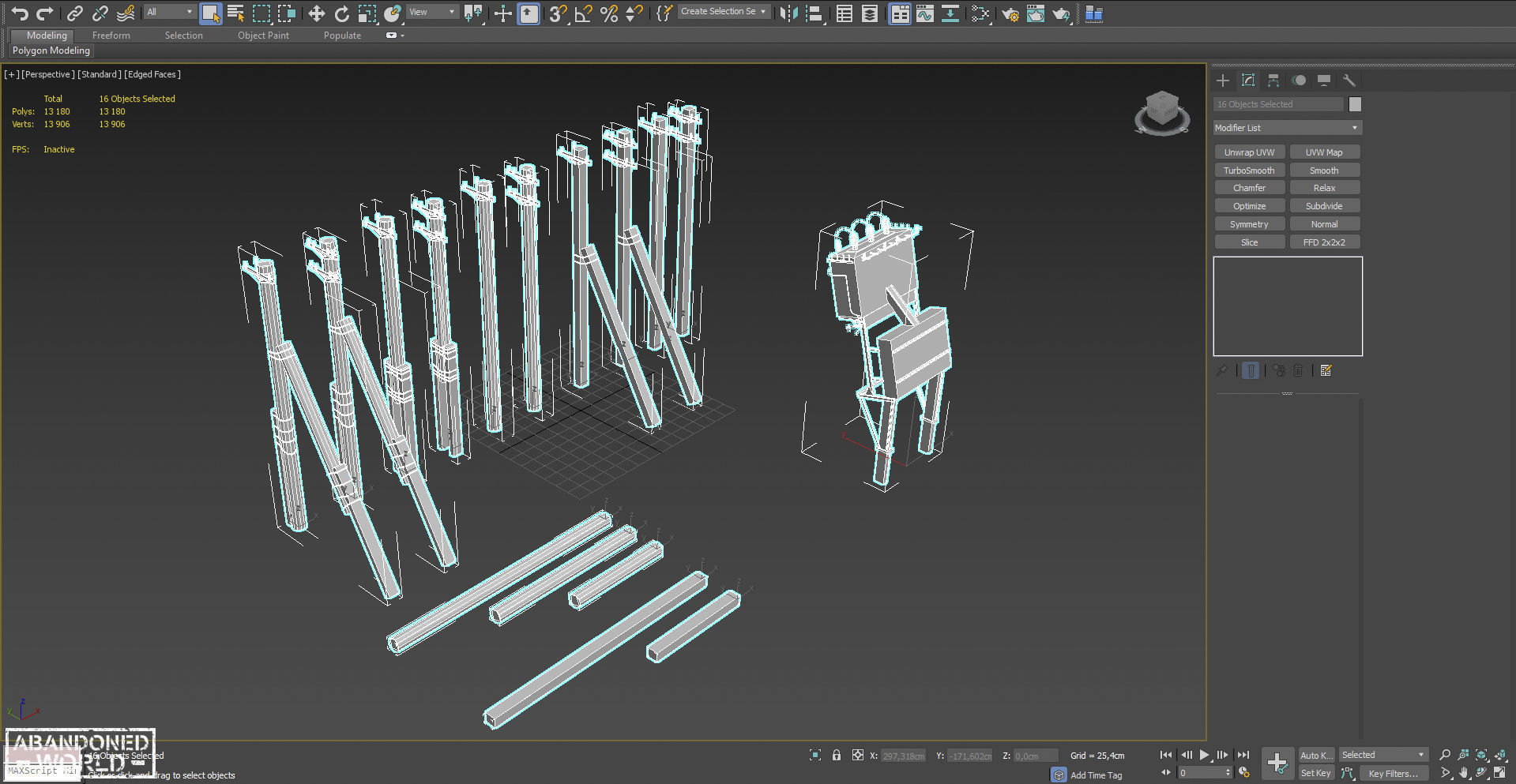Toggle Spinner Snap
The height and width of the screenshot is (784, 1516).
[634, 13]
